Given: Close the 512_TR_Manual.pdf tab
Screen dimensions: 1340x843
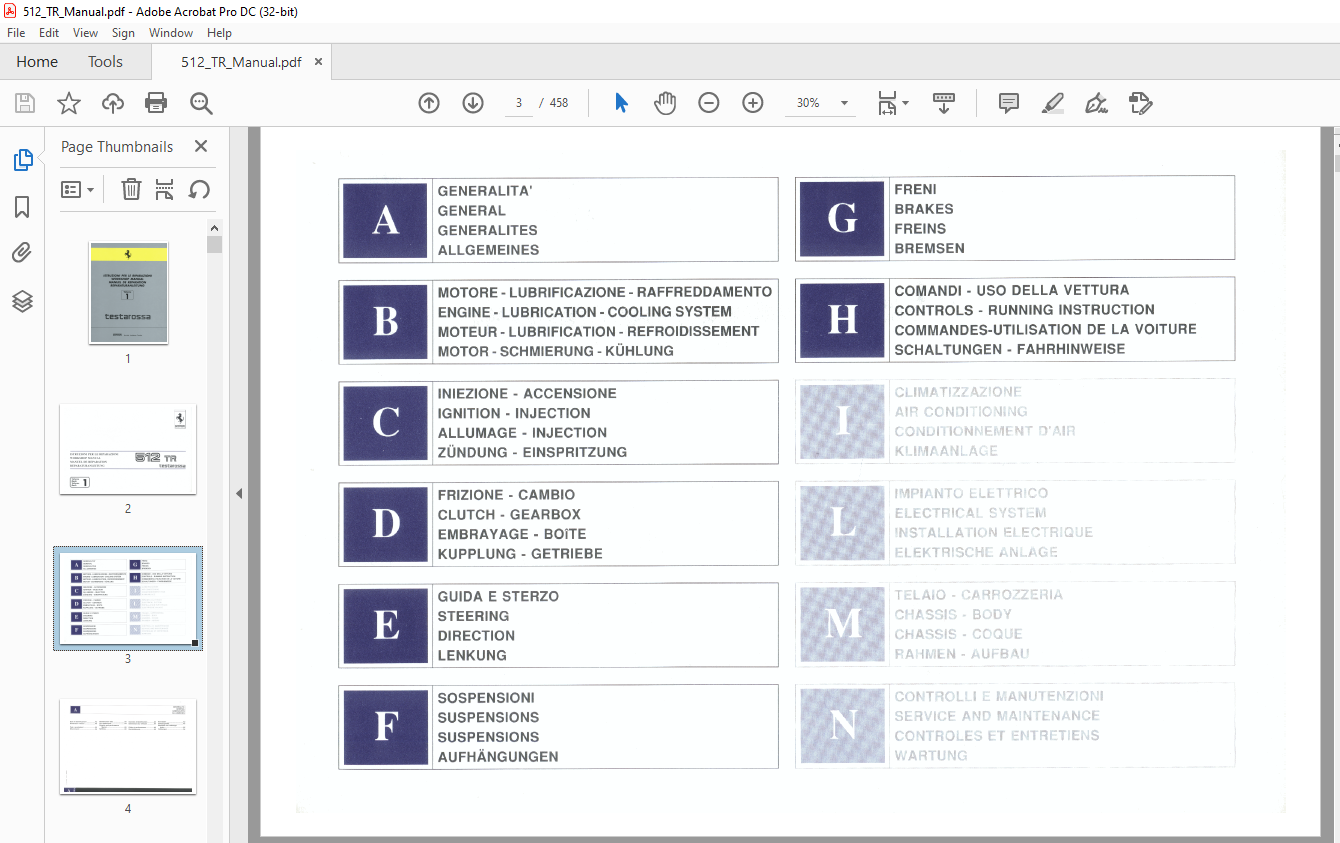Looking at the screenshot, I should point(318,62).
